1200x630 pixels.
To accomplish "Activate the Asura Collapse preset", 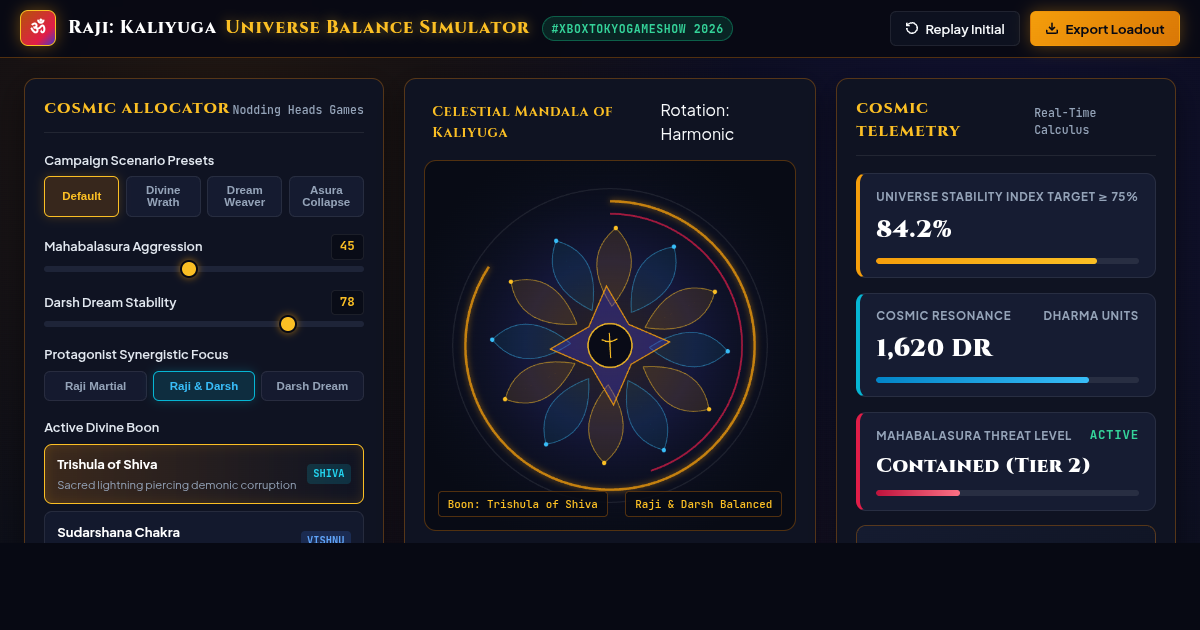I will tap(326, 196).
